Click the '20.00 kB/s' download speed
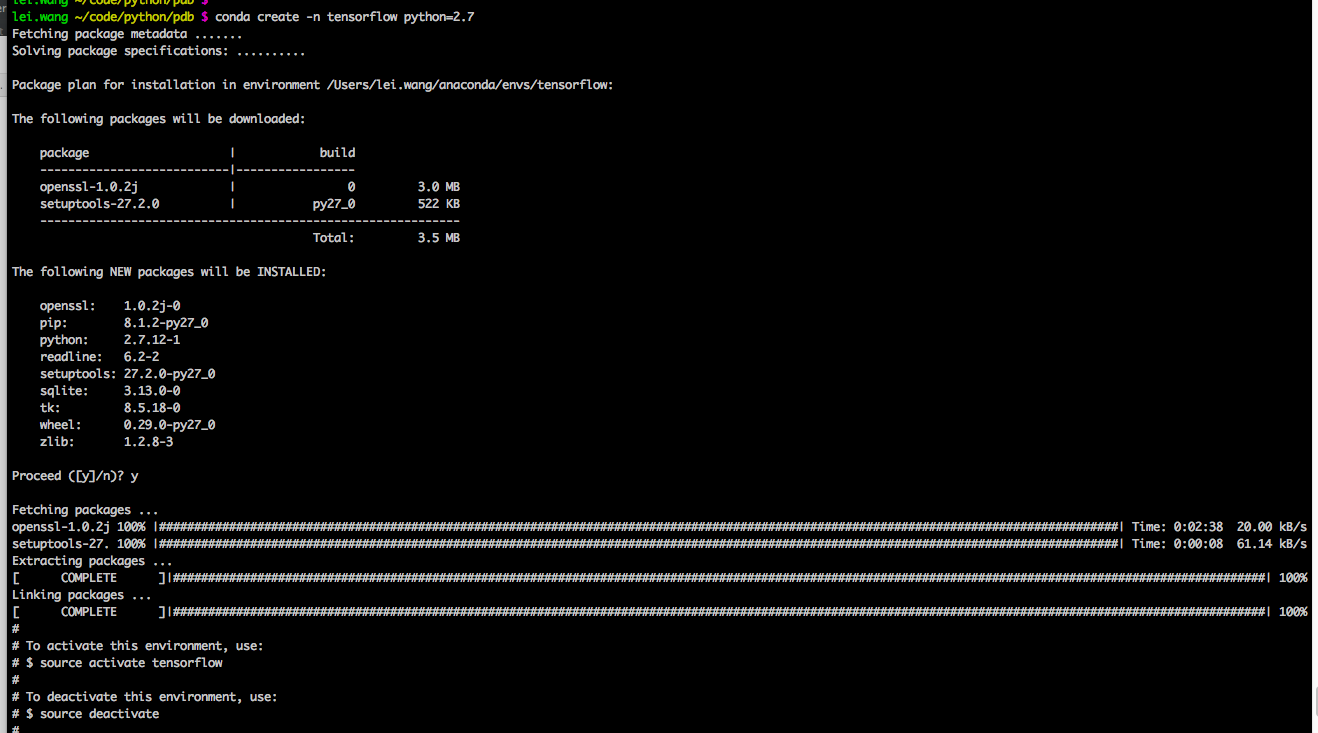Viewport: 1318px width, 733px height. (x=1272, y=527)
